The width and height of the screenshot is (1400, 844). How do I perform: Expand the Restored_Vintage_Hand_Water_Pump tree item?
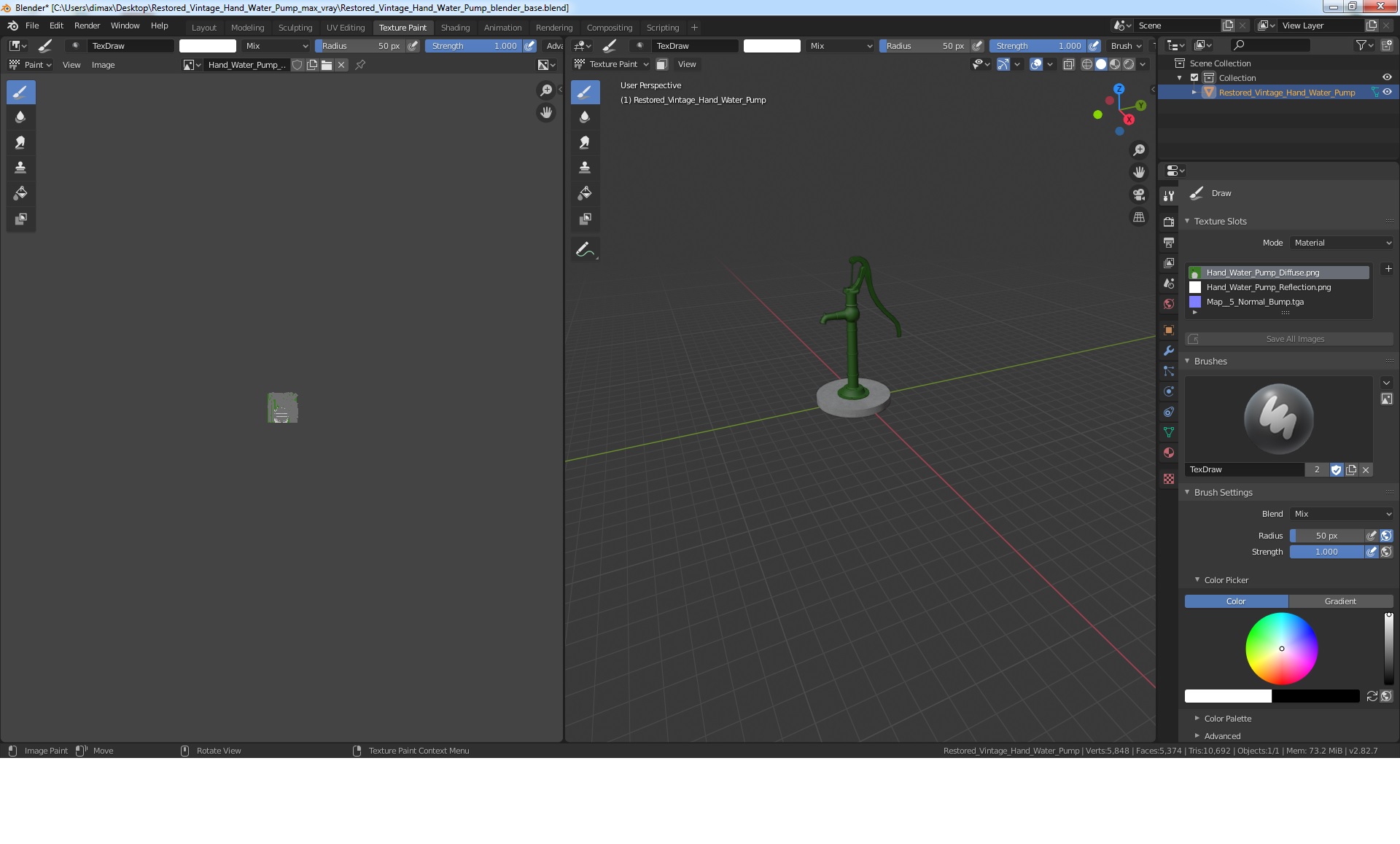(1194, 93)
